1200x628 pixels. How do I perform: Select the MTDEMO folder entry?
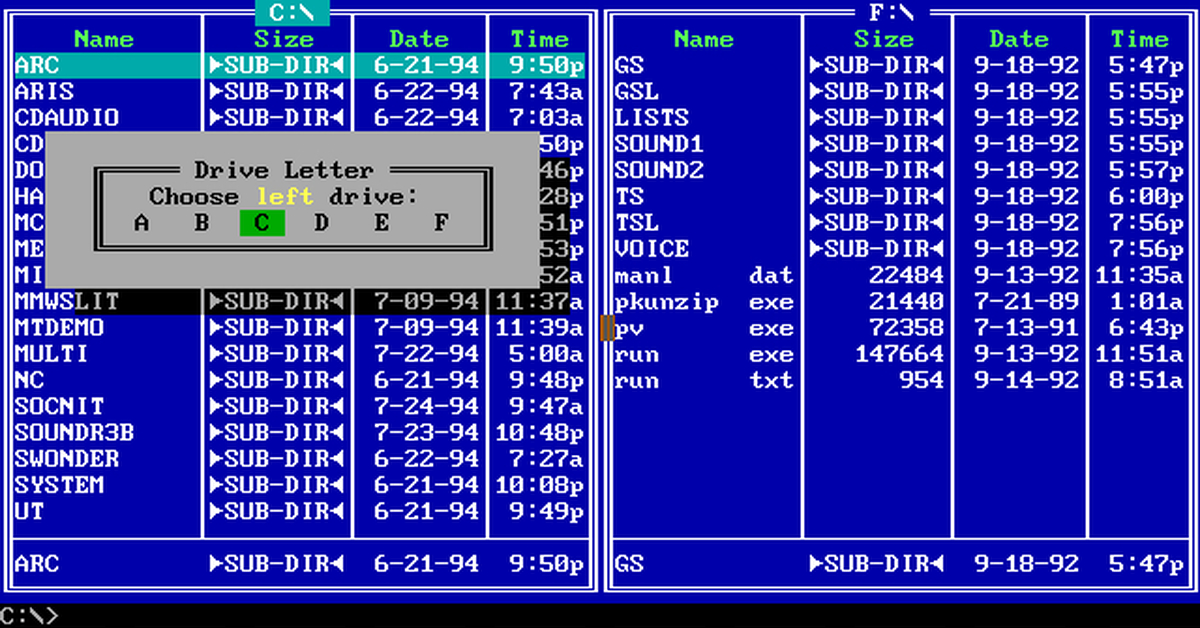pyautogui.click(x=60, y=328)
